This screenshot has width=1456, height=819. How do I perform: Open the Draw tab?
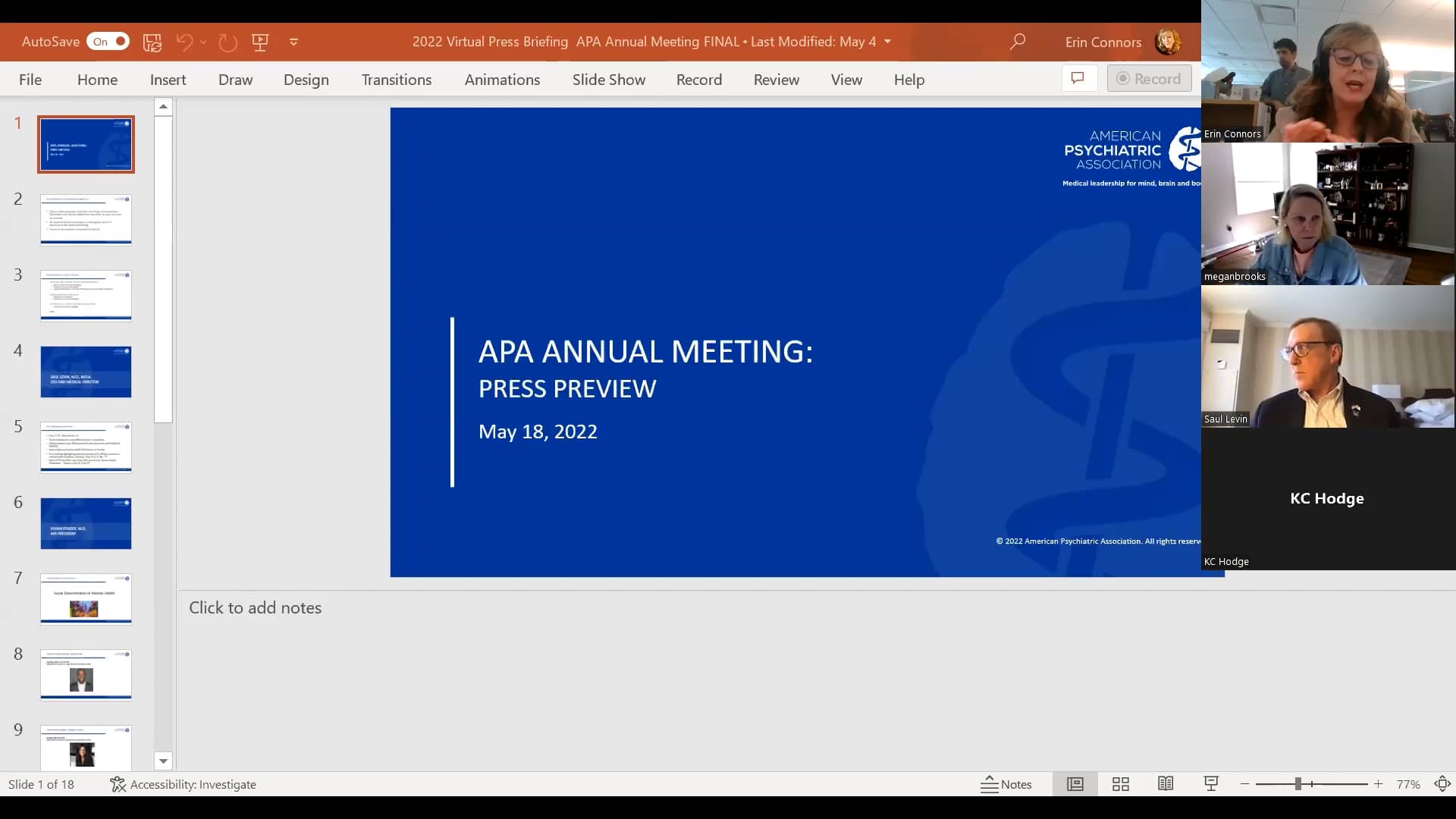235,80
